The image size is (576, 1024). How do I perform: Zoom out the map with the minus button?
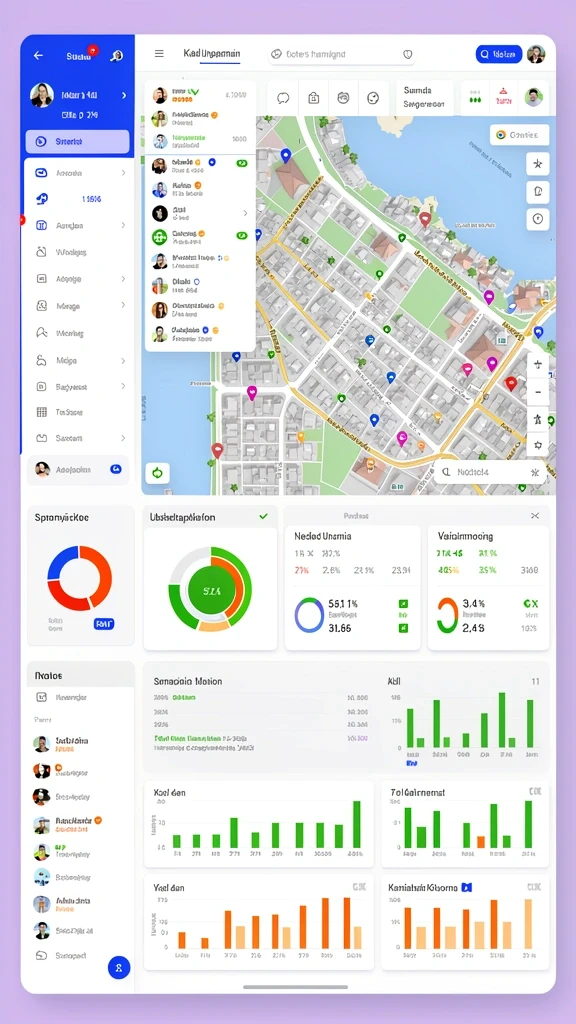(x=537, y=392)
